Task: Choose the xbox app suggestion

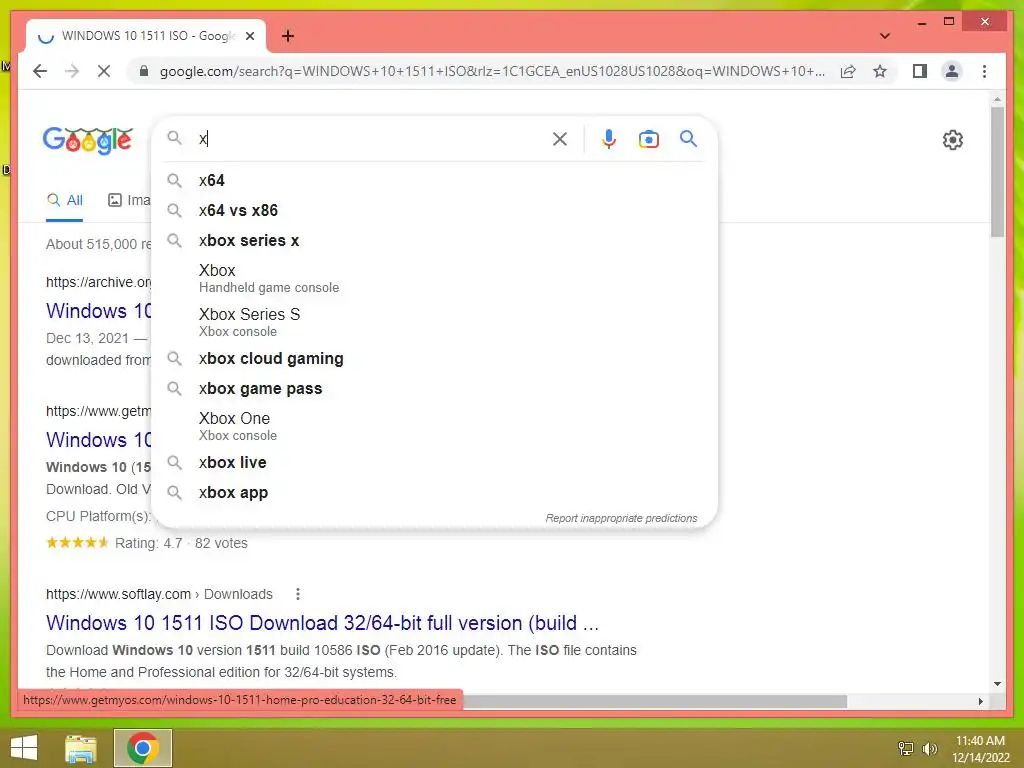Action: [x=434, y=492]
